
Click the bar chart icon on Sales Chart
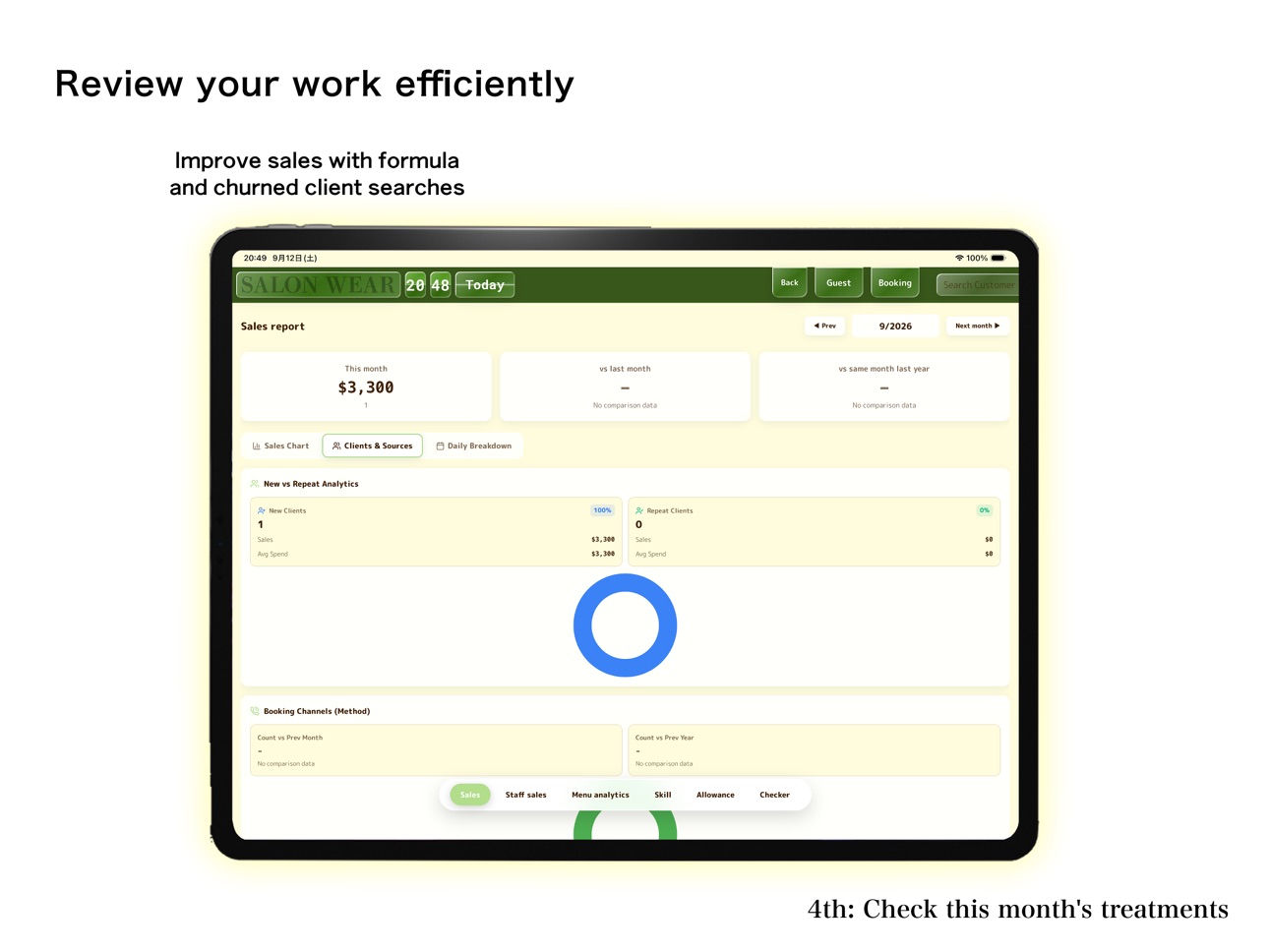point(256,446)
